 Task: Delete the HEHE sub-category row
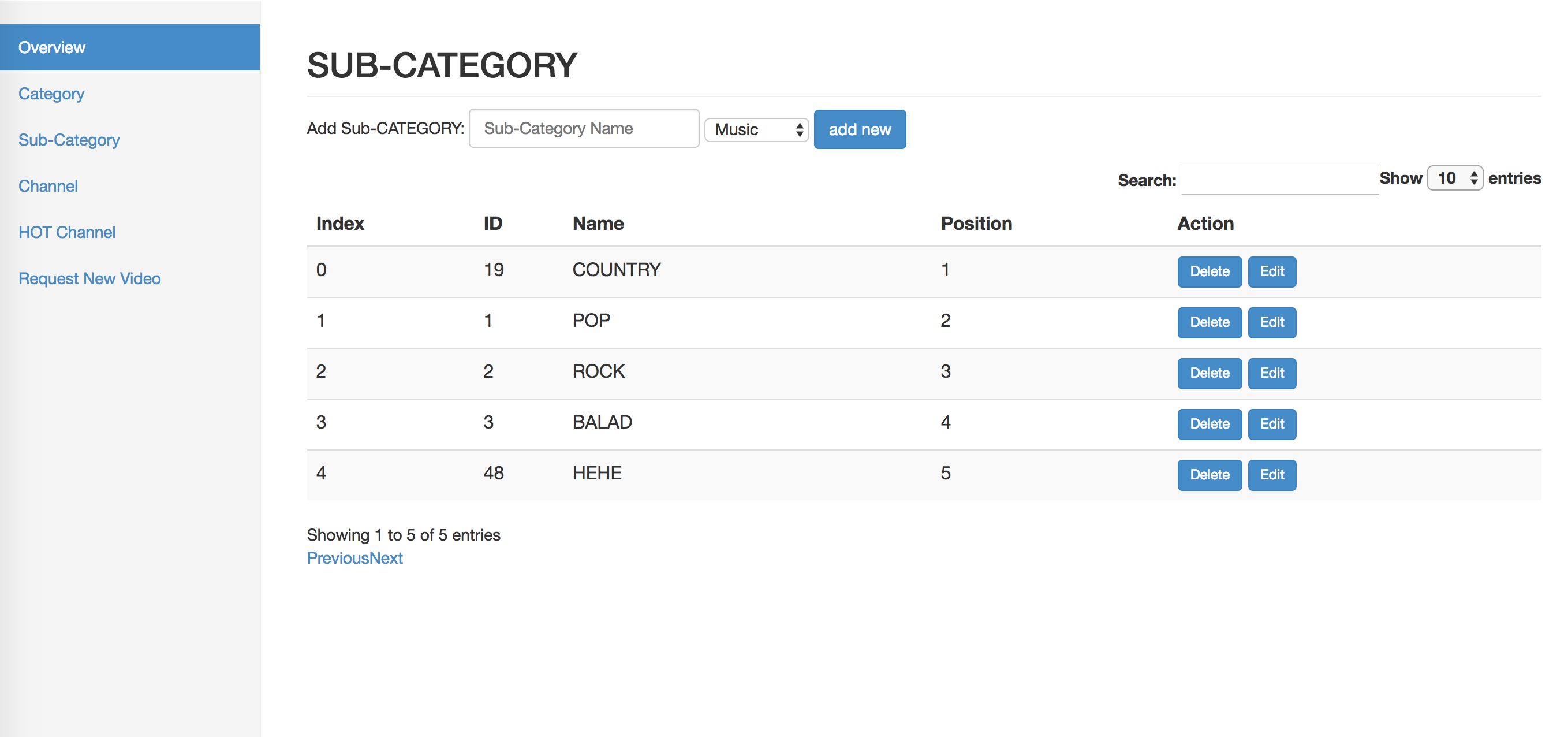pos(1209,475)
